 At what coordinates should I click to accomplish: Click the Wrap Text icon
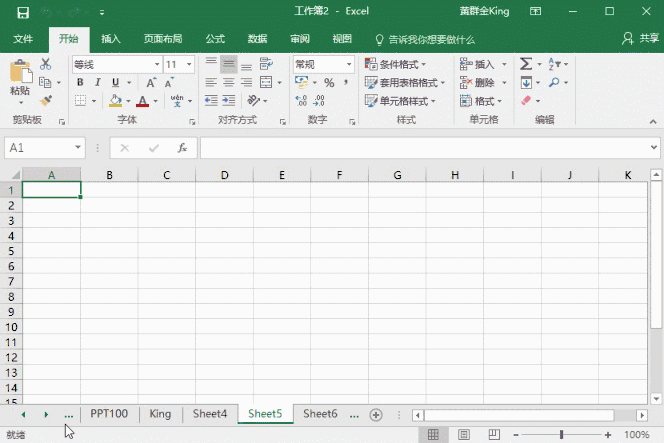tap(266, 64)
